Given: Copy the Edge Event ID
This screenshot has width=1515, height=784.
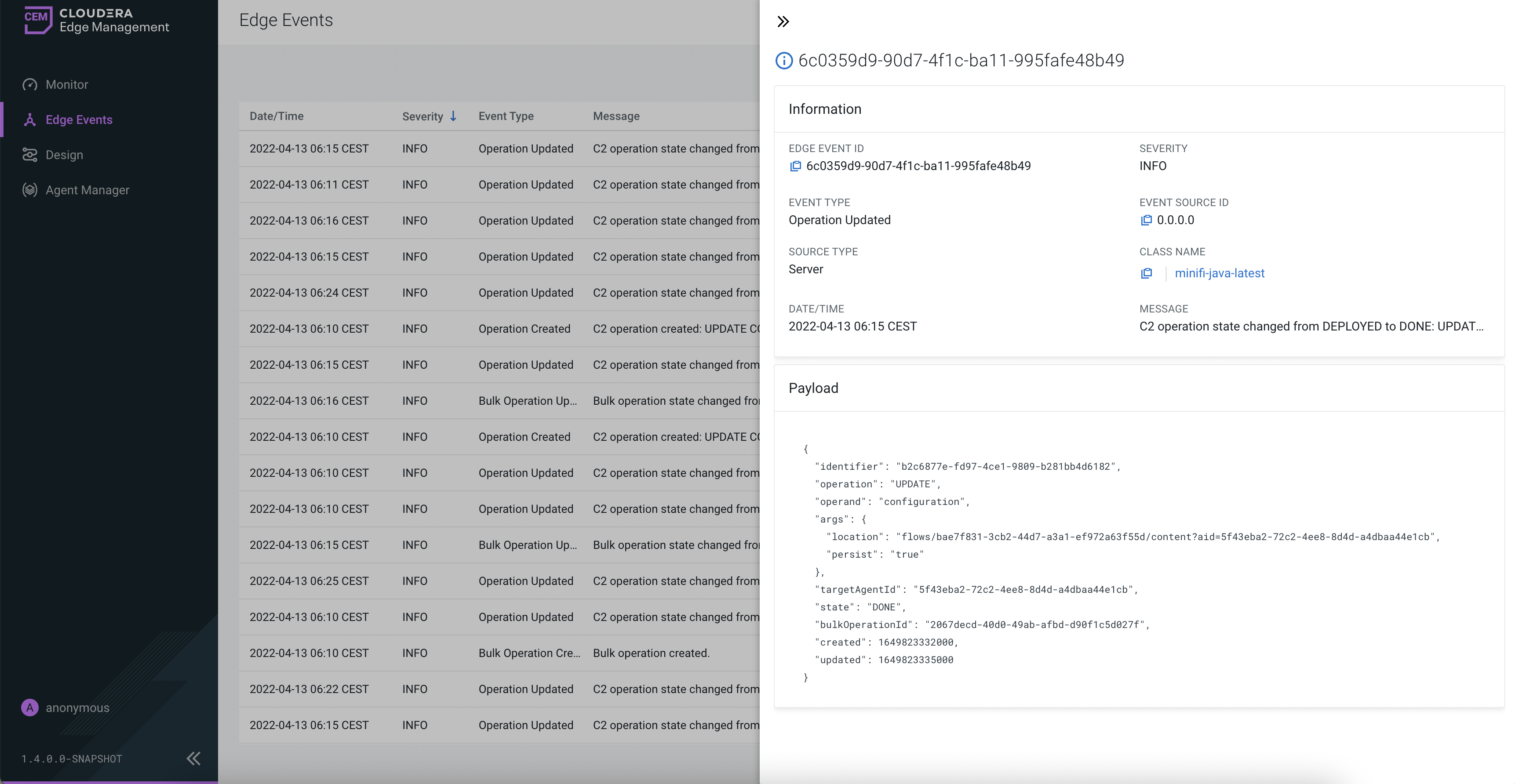Looking at the screenshot, I should pyautogui.click(x=795, y=166).
